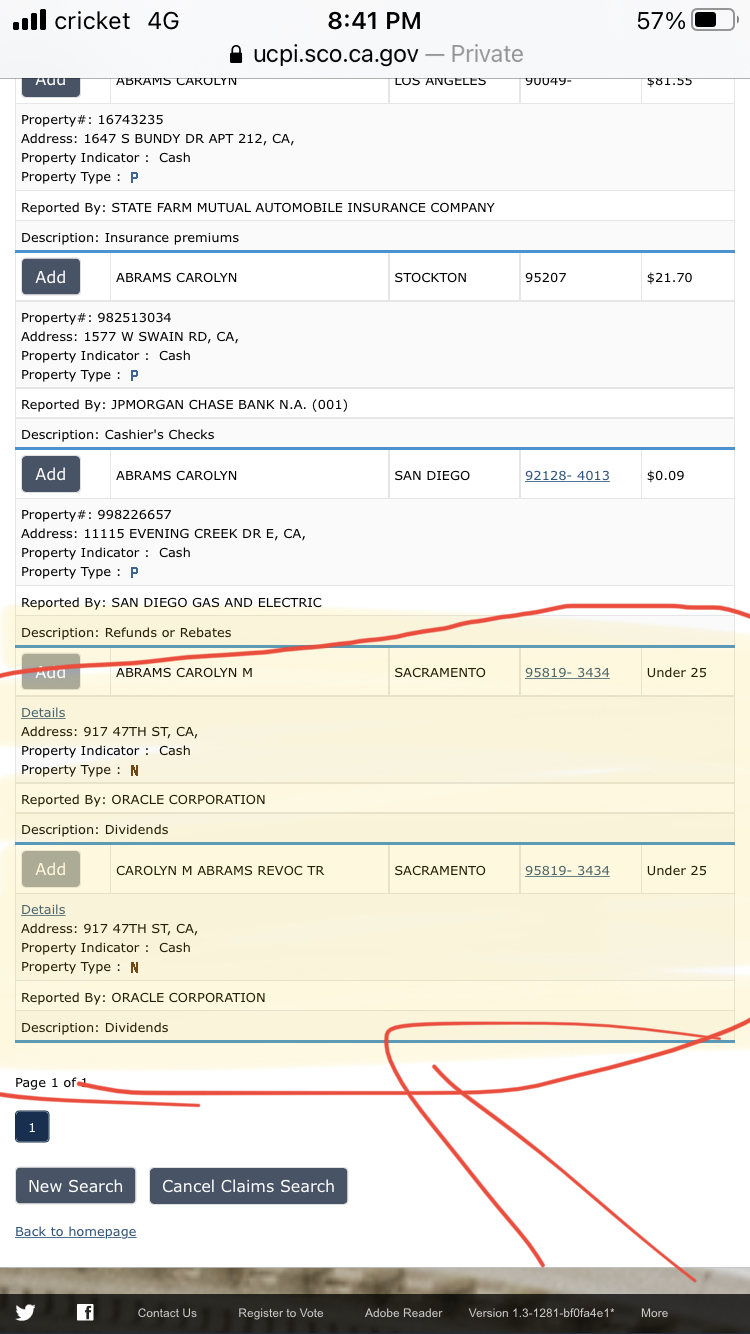Image resolution: width=750 pixels, height=1334 pixels.
Task: Open Adobe Reader footer link
Action: (x=404, y=1313)
